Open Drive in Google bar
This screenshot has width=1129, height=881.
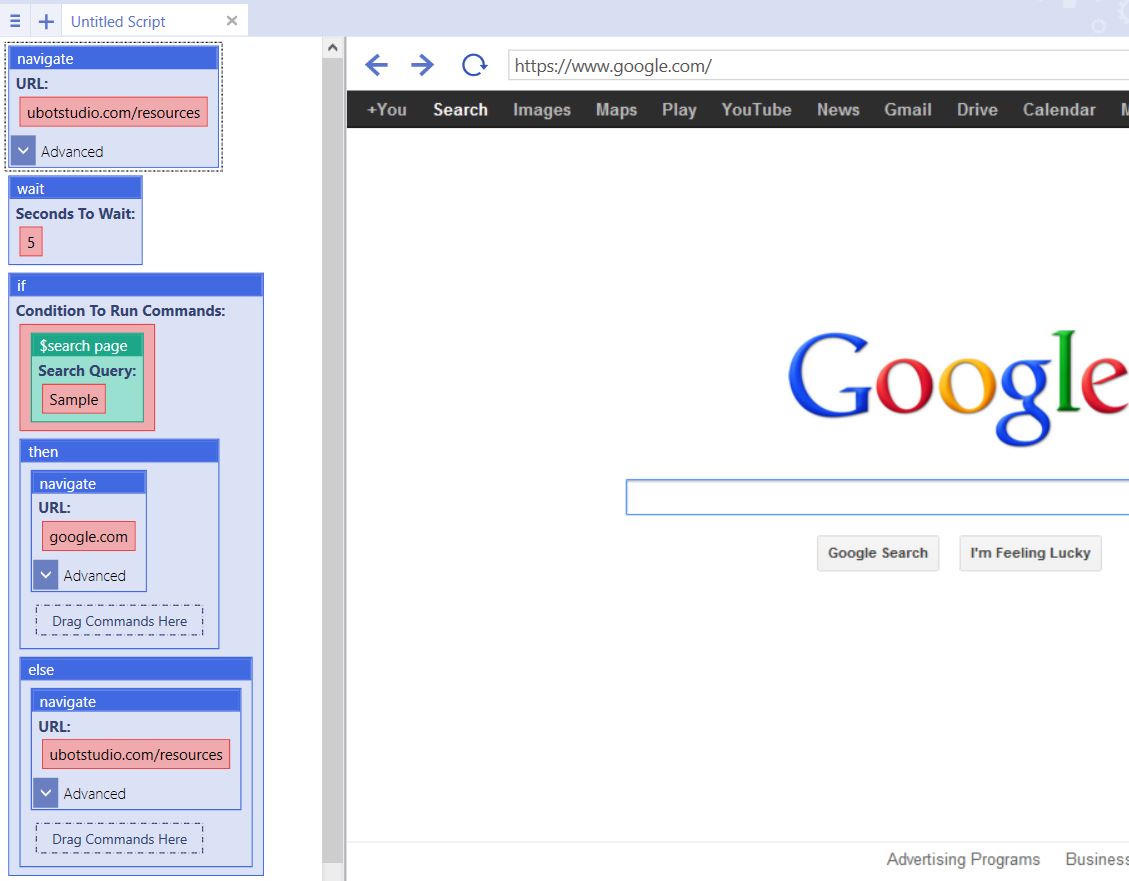coord(977,109)
